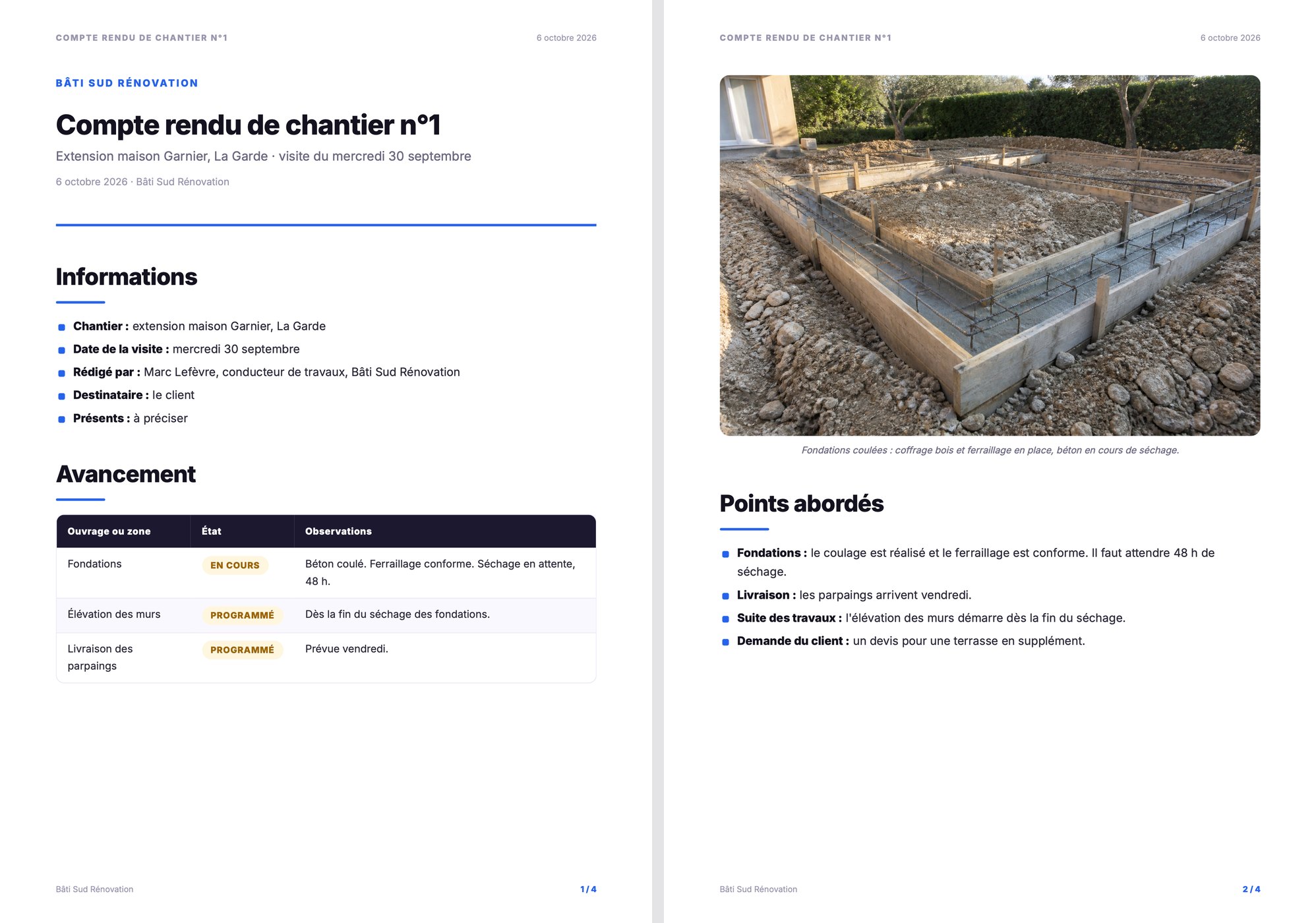Click the page number '2 / 4'
Screen dimensions: 1316x923
(1251, 889)
